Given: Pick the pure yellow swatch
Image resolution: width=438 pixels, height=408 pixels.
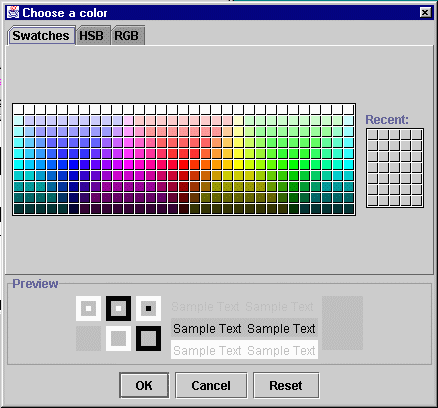Looking at the screenshot, I should (239, 165).
